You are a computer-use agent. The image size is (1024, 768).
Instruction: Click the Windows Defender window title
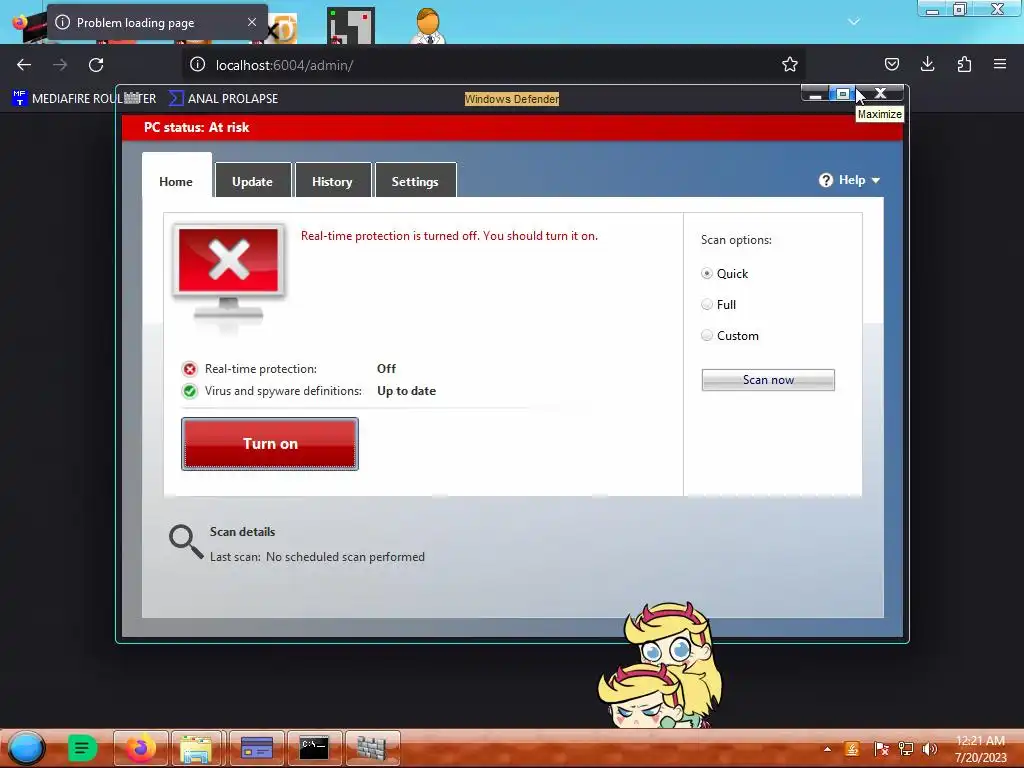coord(512,99)
